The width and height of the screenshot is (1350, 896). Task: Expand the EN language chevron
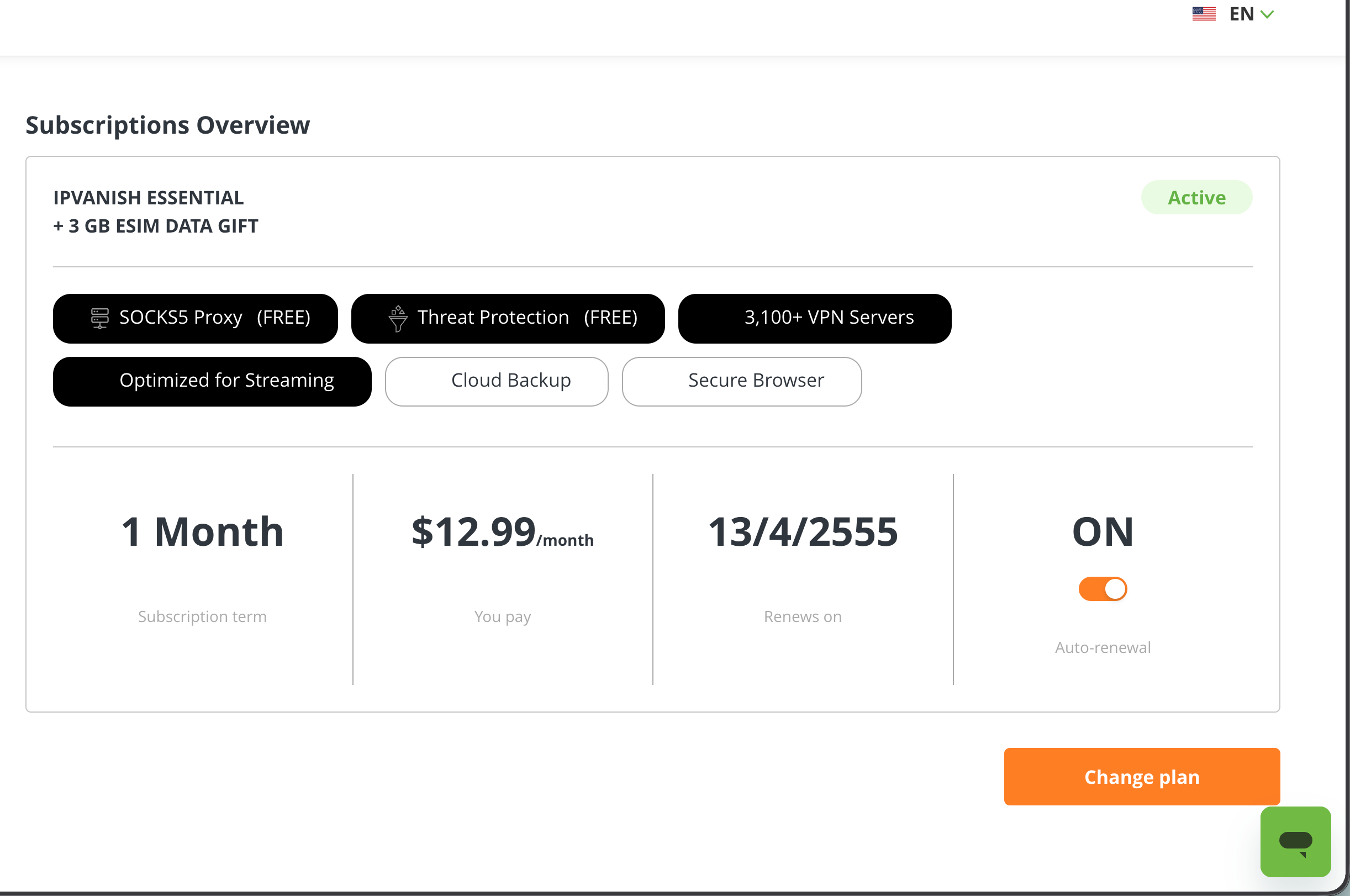[x=1267, y=14]
